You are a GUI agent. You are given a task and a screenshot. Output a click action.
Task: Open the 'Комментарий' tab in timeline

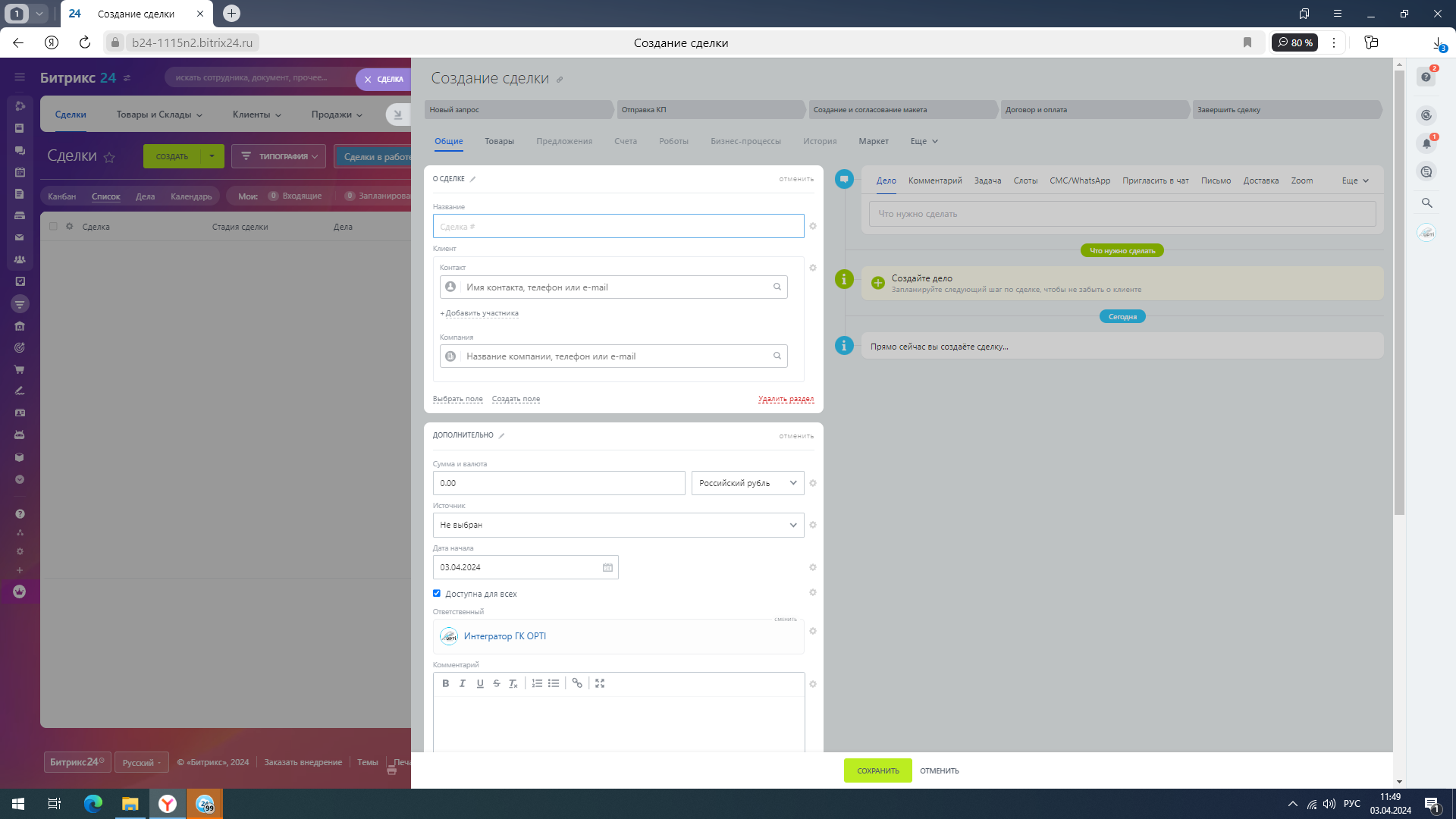click(x=934, y=180)
